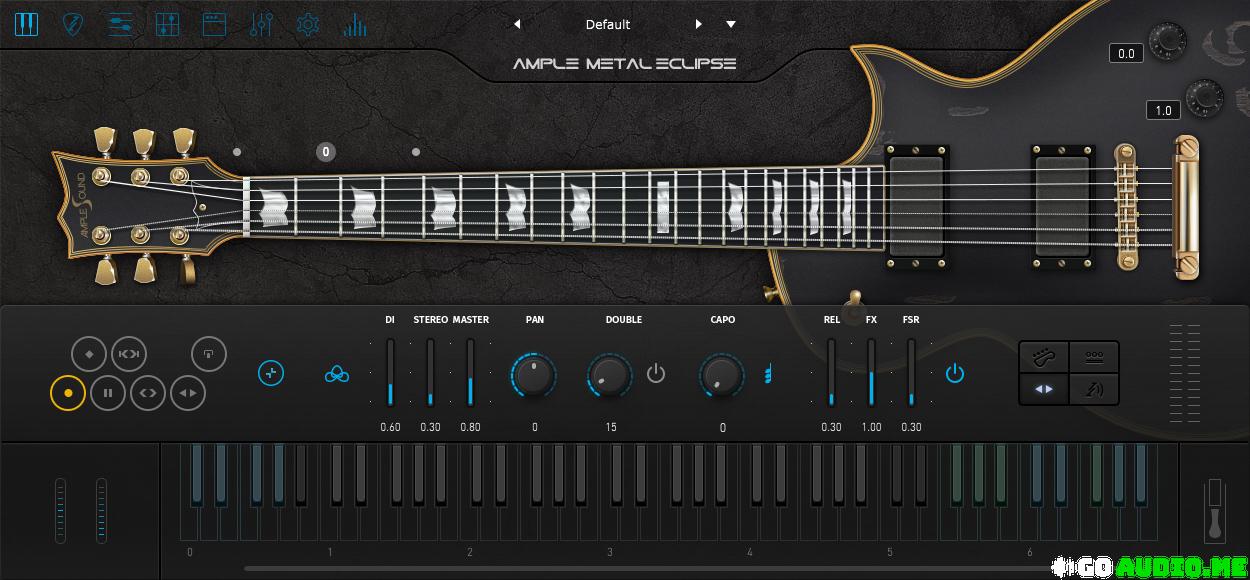Click the blue hand fingering icon
Screen dimensions: 1250x580
[x=768, y=374]
